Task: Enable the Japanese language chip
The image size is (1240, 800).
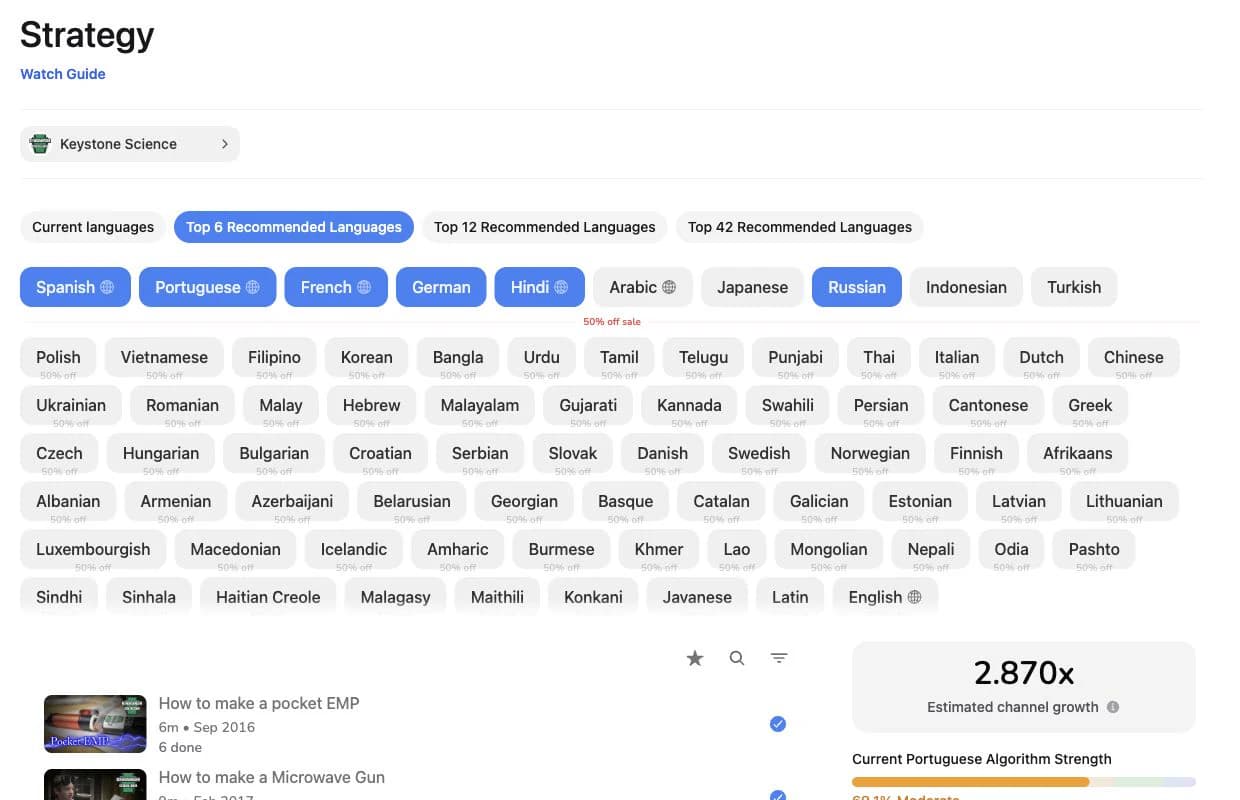Action: point(752,287)
